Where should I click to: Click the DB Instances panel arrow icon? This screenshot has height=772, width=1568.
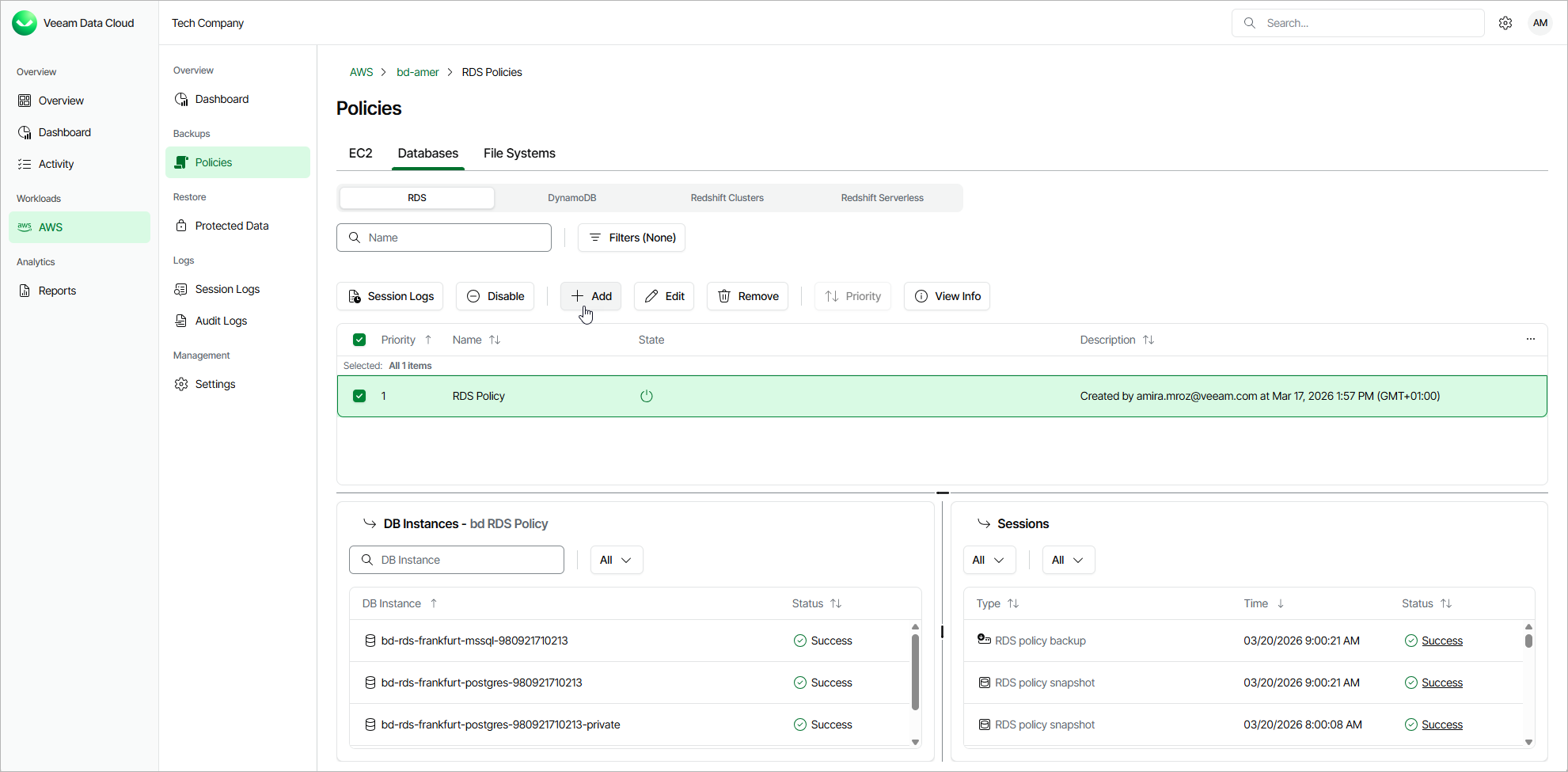click(x=370, y=523)
